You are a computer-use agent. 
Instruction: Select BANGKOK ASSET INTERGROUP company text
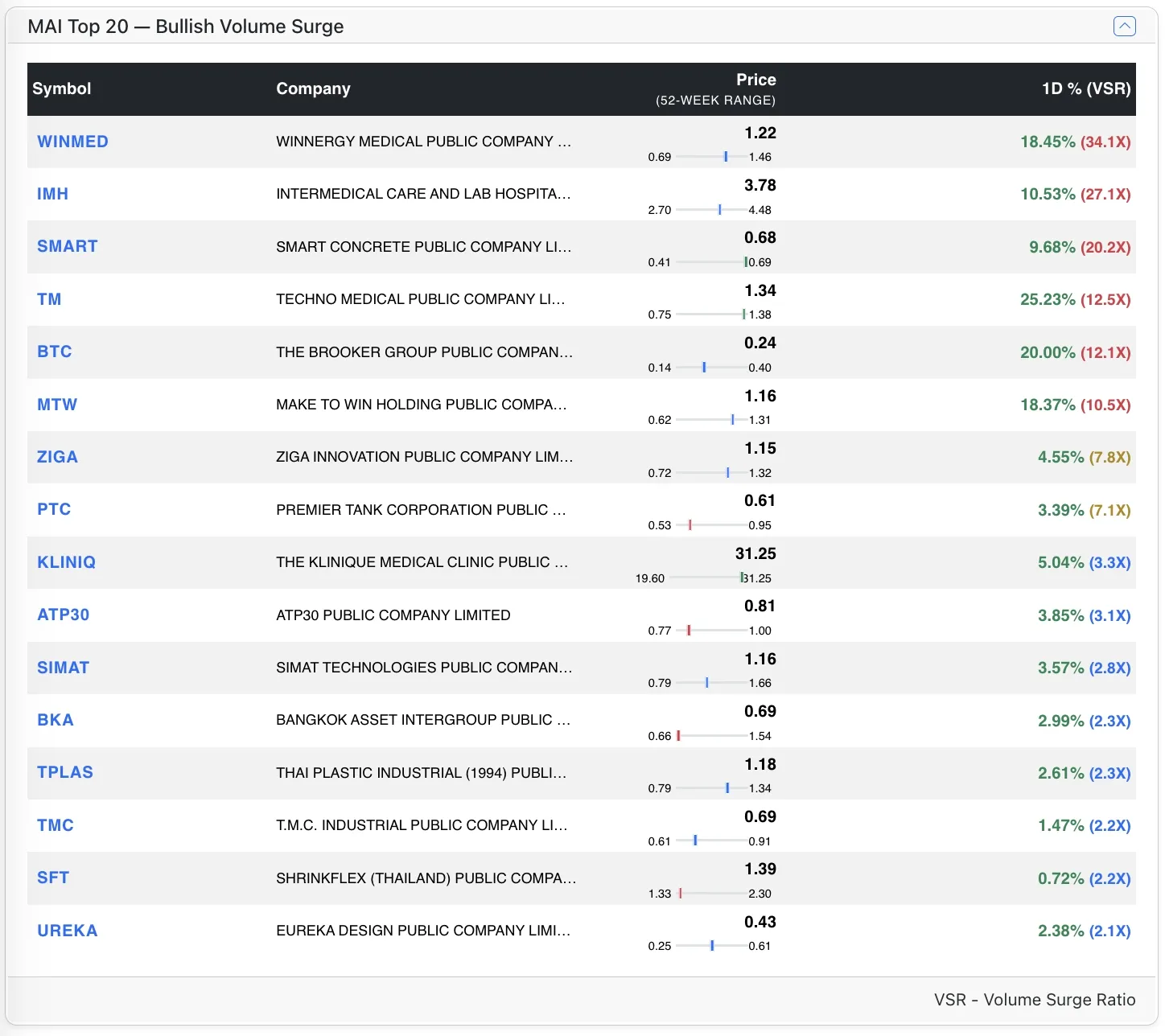[423, 720]
